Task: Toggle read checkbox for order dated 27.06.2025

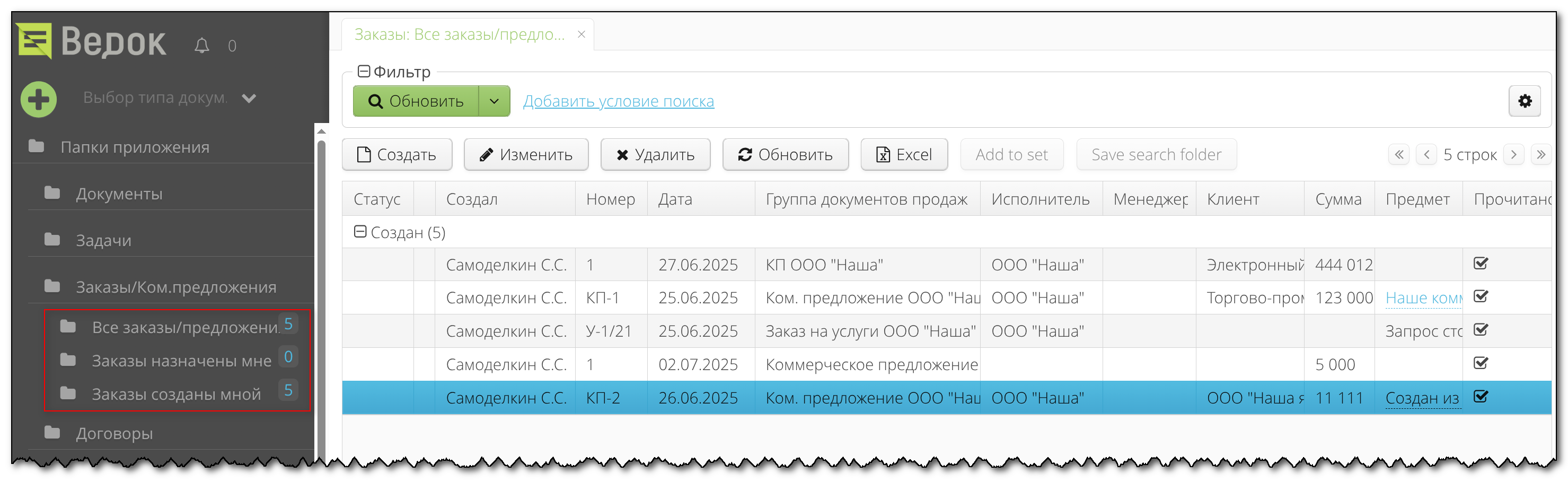Action: (1481, 264)
